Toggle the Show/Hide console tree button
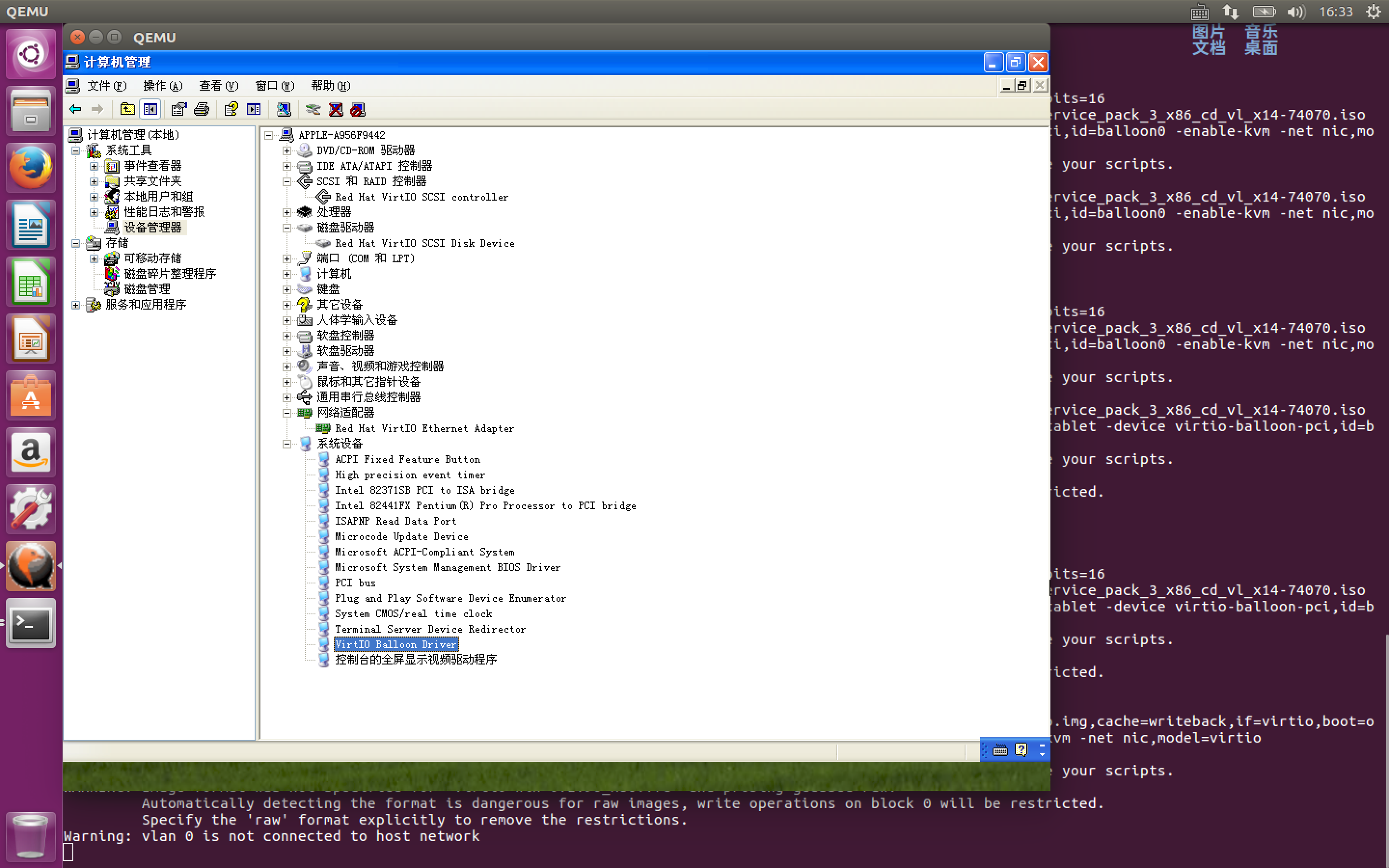The width and height of the screenshot is (1389, 868). point(150,109)
